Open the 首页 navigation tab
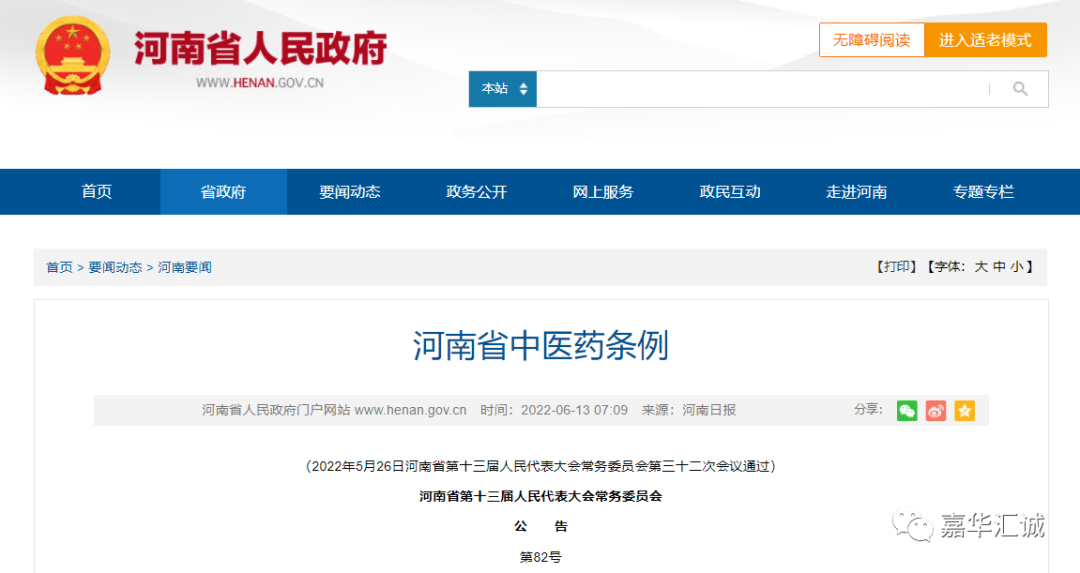The image size is (1080, 573). [x=97, y=192]
